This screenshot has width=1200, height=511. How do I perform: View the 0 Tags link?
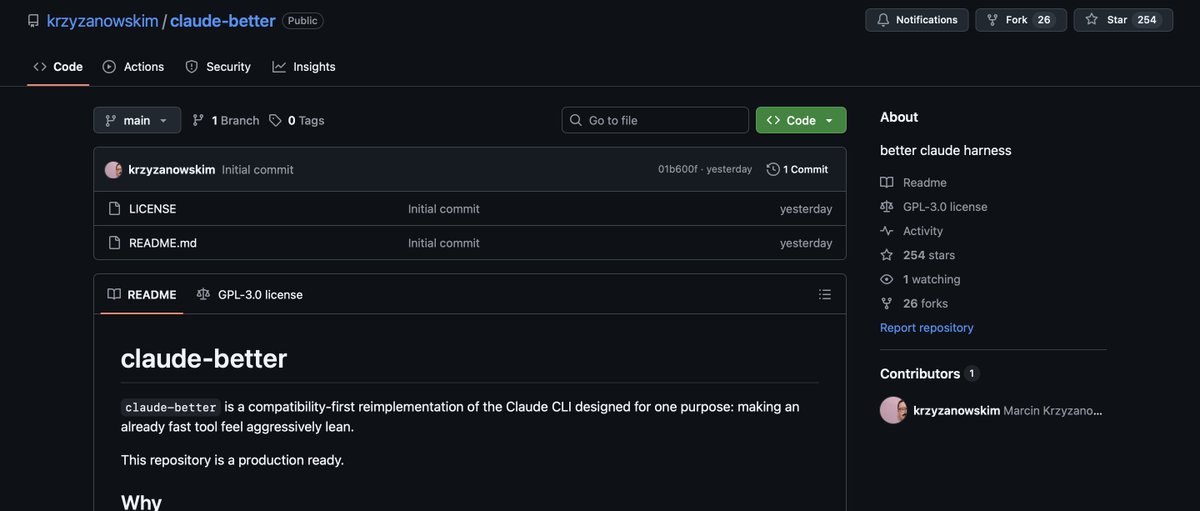297,120
